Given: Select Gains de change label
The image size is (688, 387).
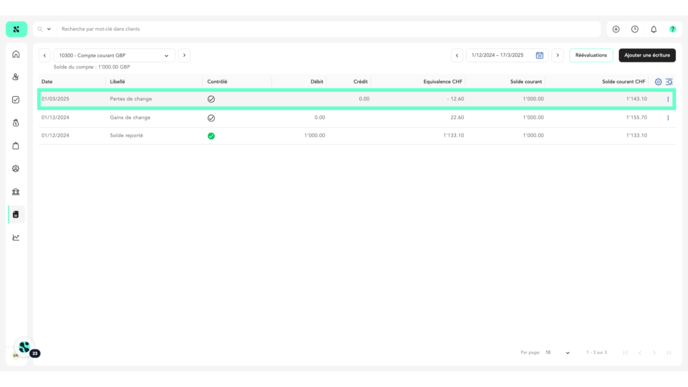Looking at the screenshot, I should [x=130, y=117].
